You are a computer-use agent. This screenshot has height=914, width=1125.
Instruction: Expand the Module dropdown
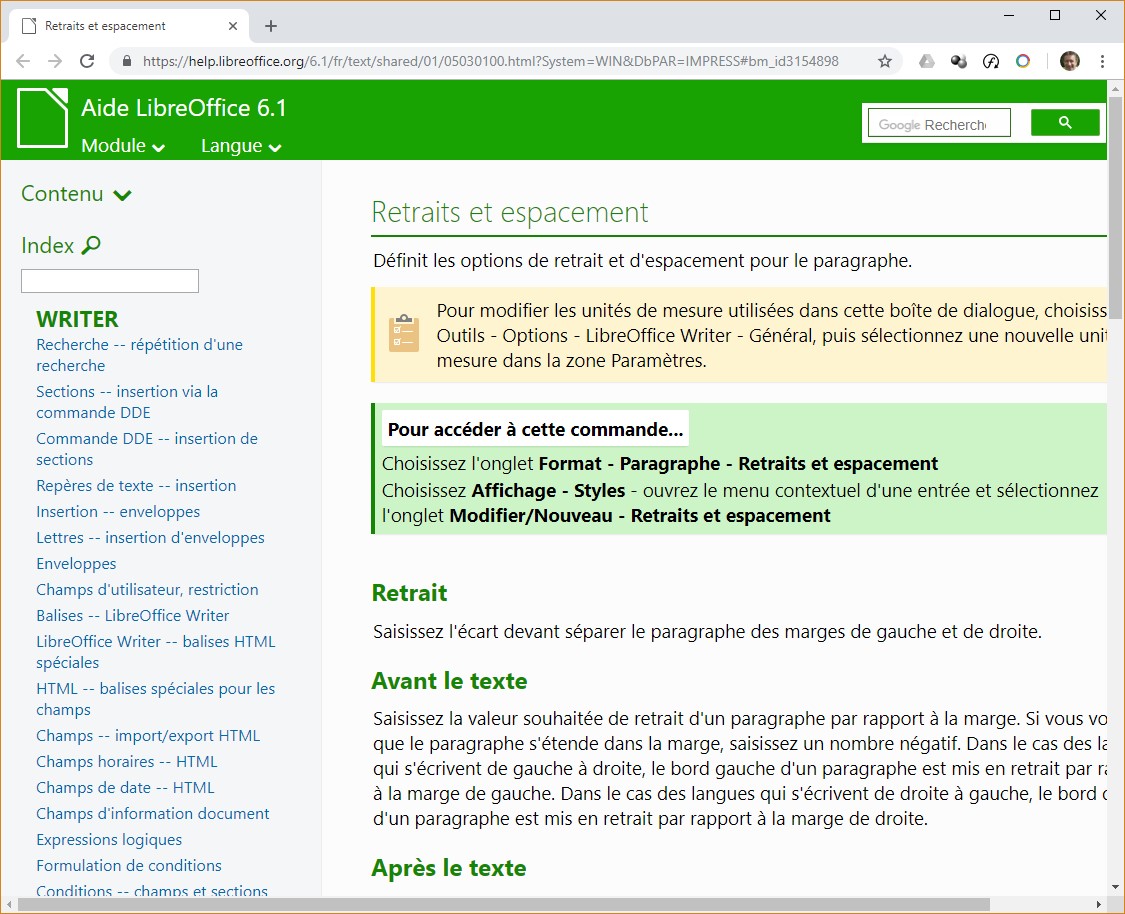(123, 146)
